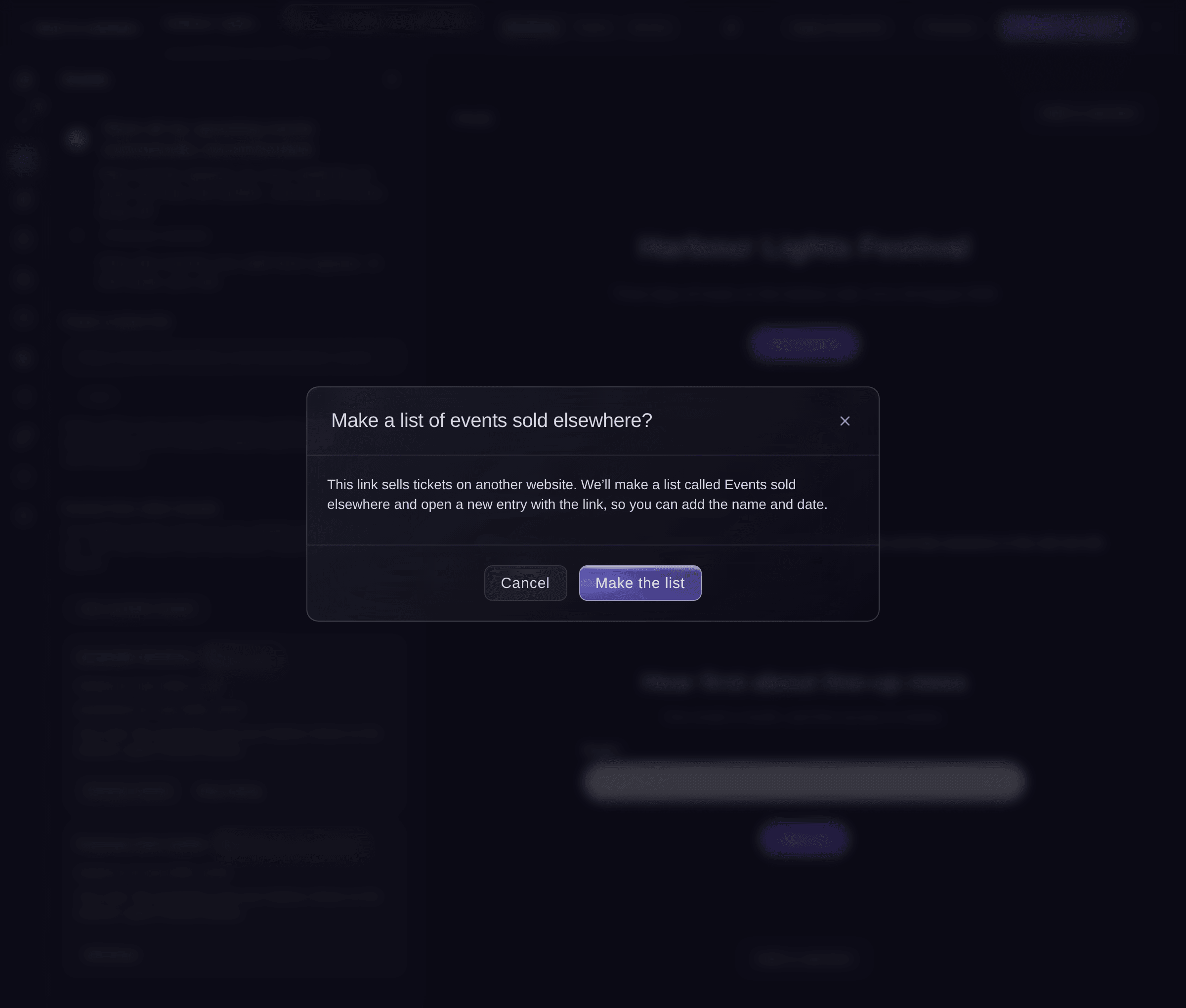Click the small icon in header bar center
Image resolution: width=1186 pixels, height=1008 pixels.
(x=730, y=27)
